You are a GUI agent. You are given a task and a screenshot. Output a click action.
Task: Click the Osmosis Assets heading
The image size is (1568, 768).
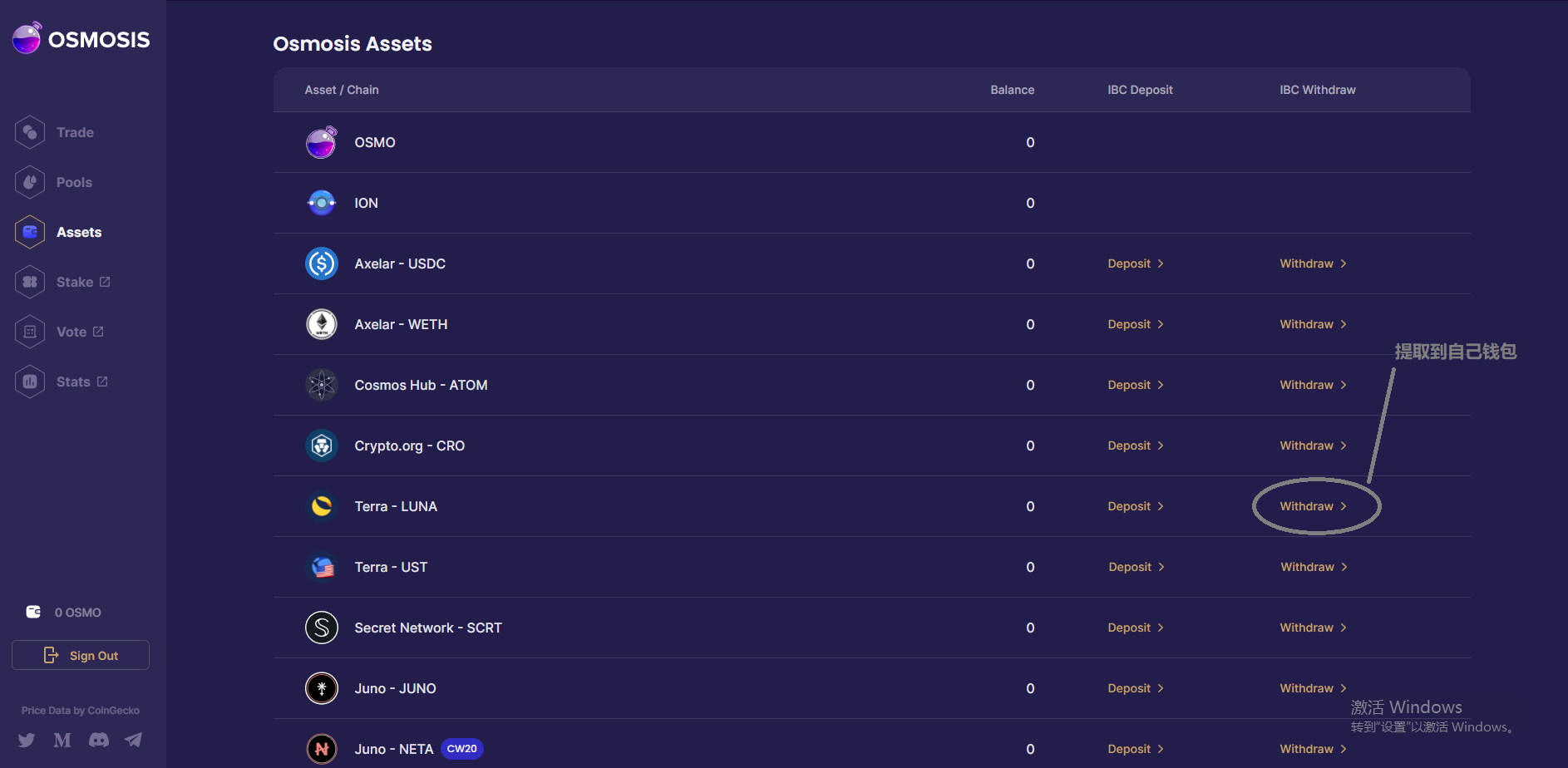(x=353, y=44)
